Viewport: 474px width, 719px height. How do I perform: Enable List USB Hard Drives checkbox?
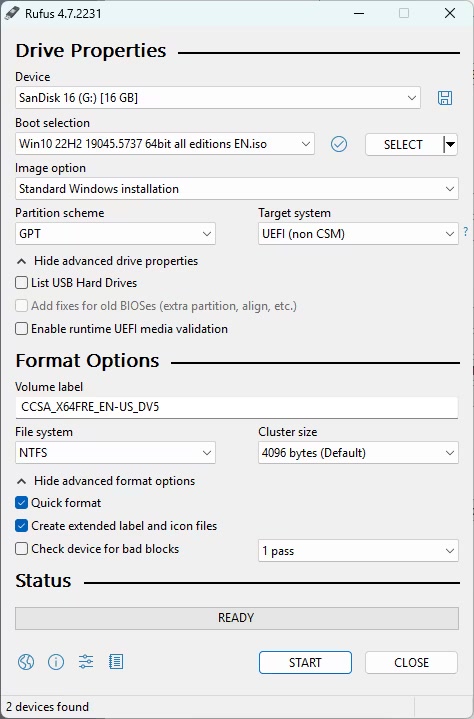tap(22, 282)
